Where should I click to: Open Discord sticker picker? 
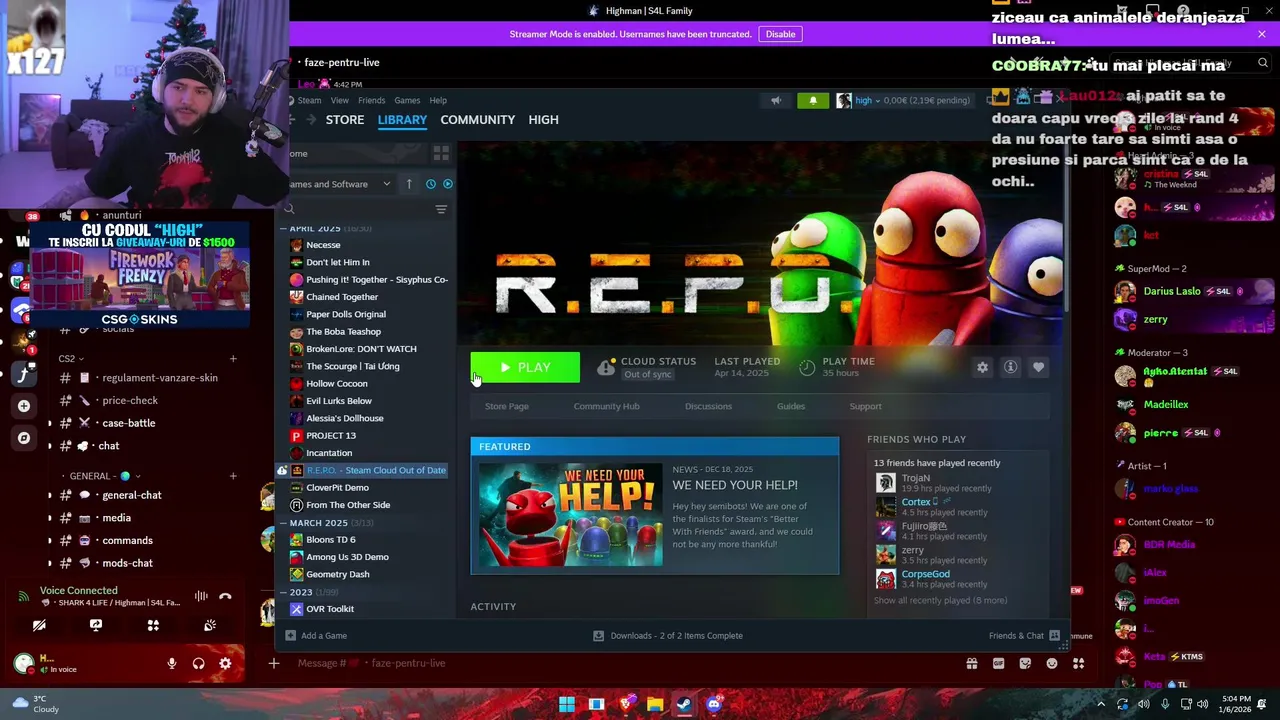(x=1025, y=663)
